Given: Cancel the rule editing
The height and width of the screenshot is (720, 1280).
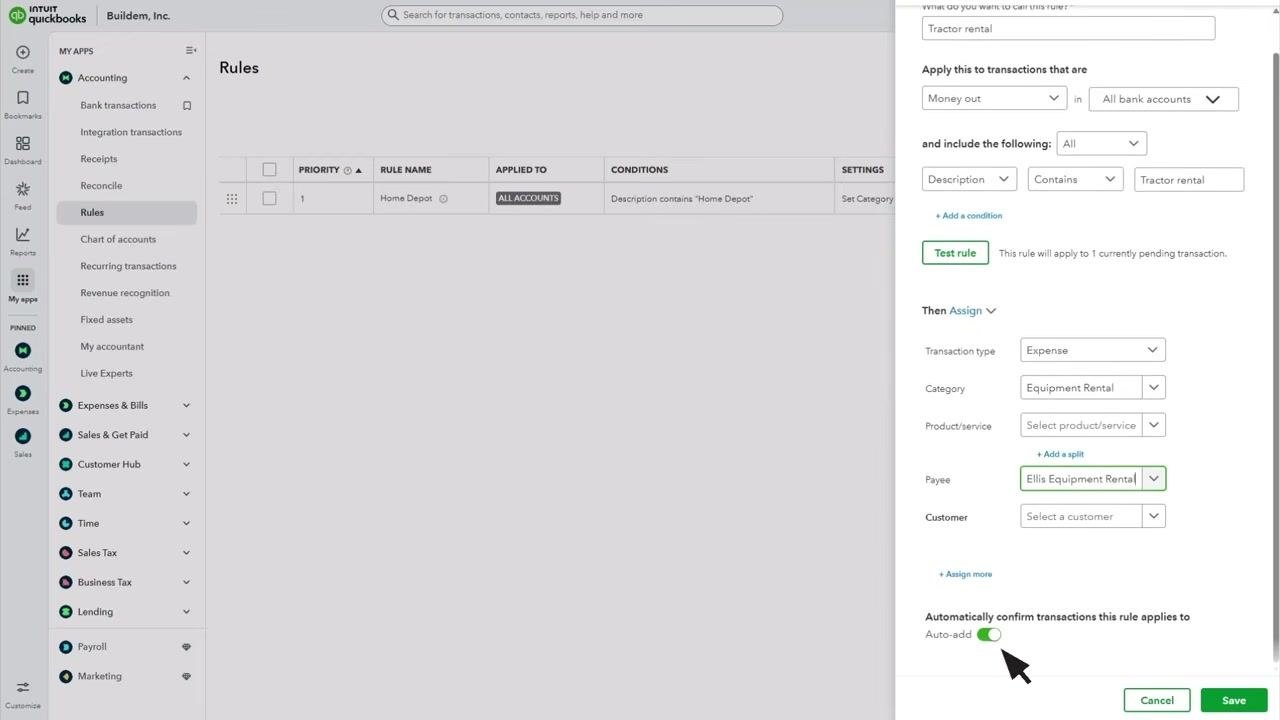Looking at the screenshot, I should [x=1157, y=700].
